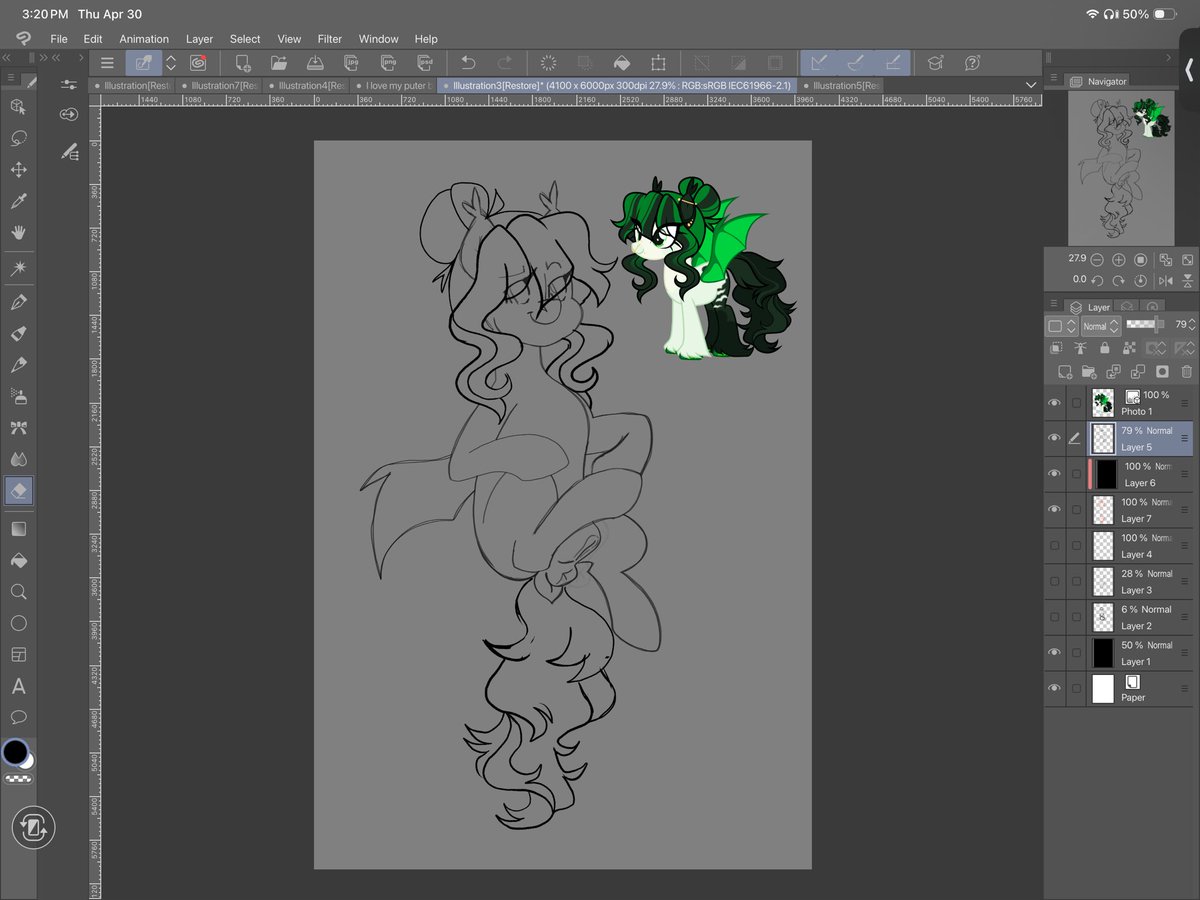The width and height of the screenshot is (1200, 900).
Task: Select the Text tool
Action: point(18,687)
